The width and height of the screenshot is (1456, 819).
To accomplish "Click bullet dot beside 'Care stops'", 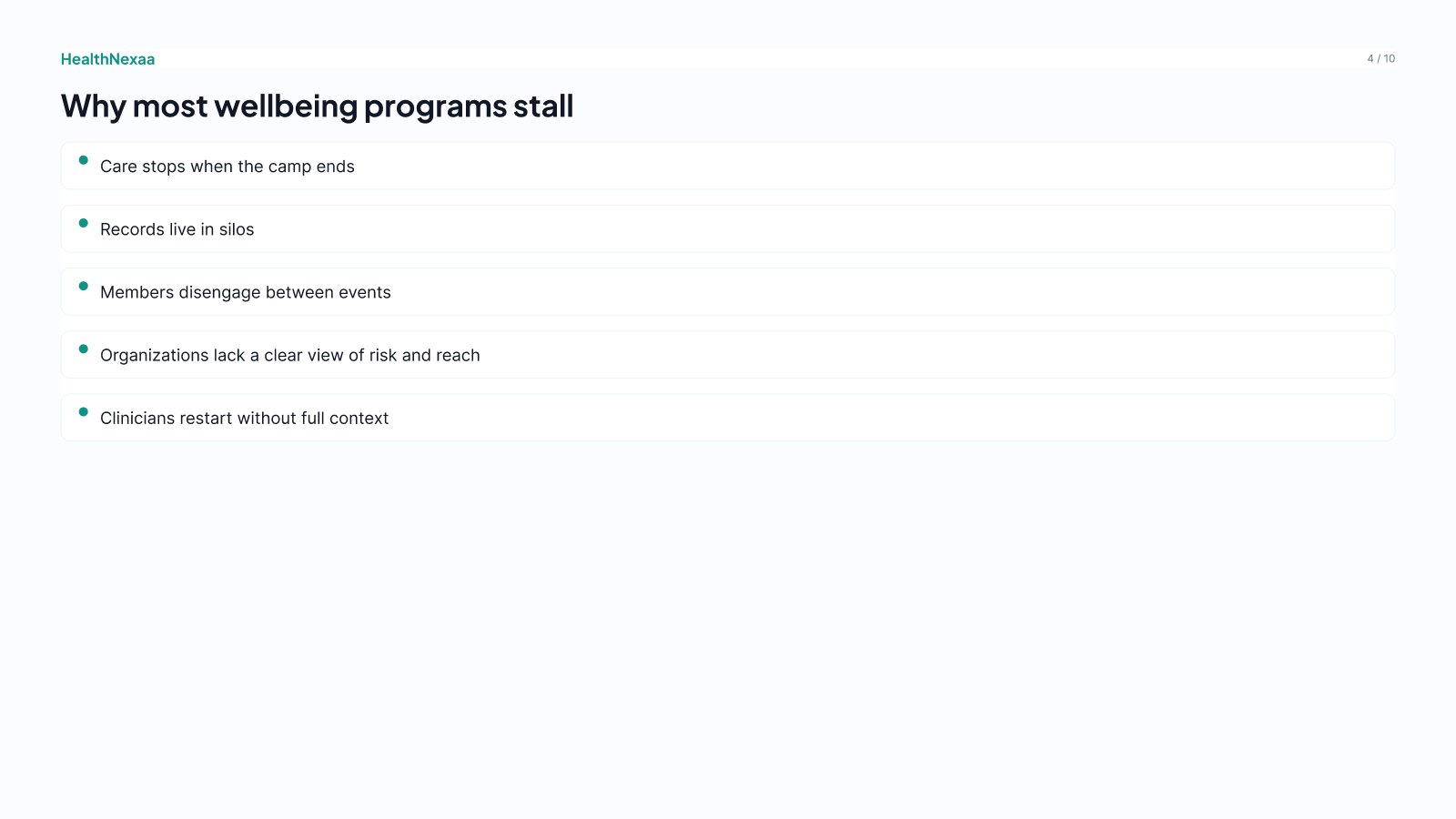I will click(84, 160).
